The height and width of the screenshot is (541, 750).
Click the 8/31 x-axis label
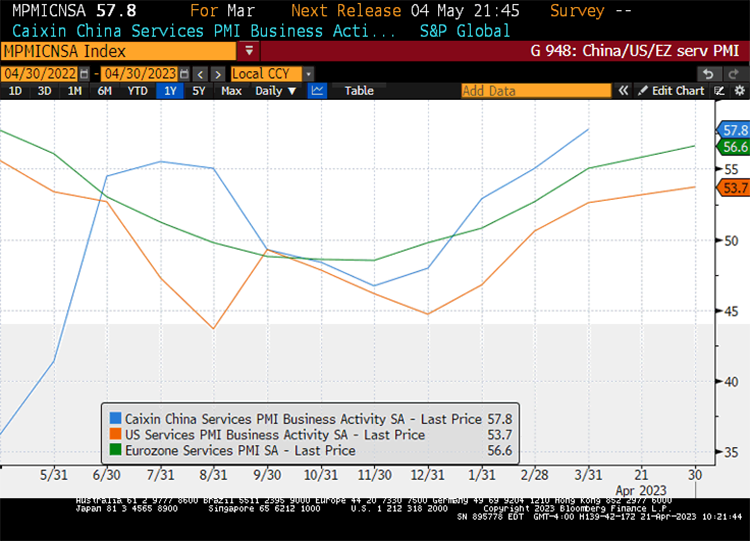click(213, 475)
